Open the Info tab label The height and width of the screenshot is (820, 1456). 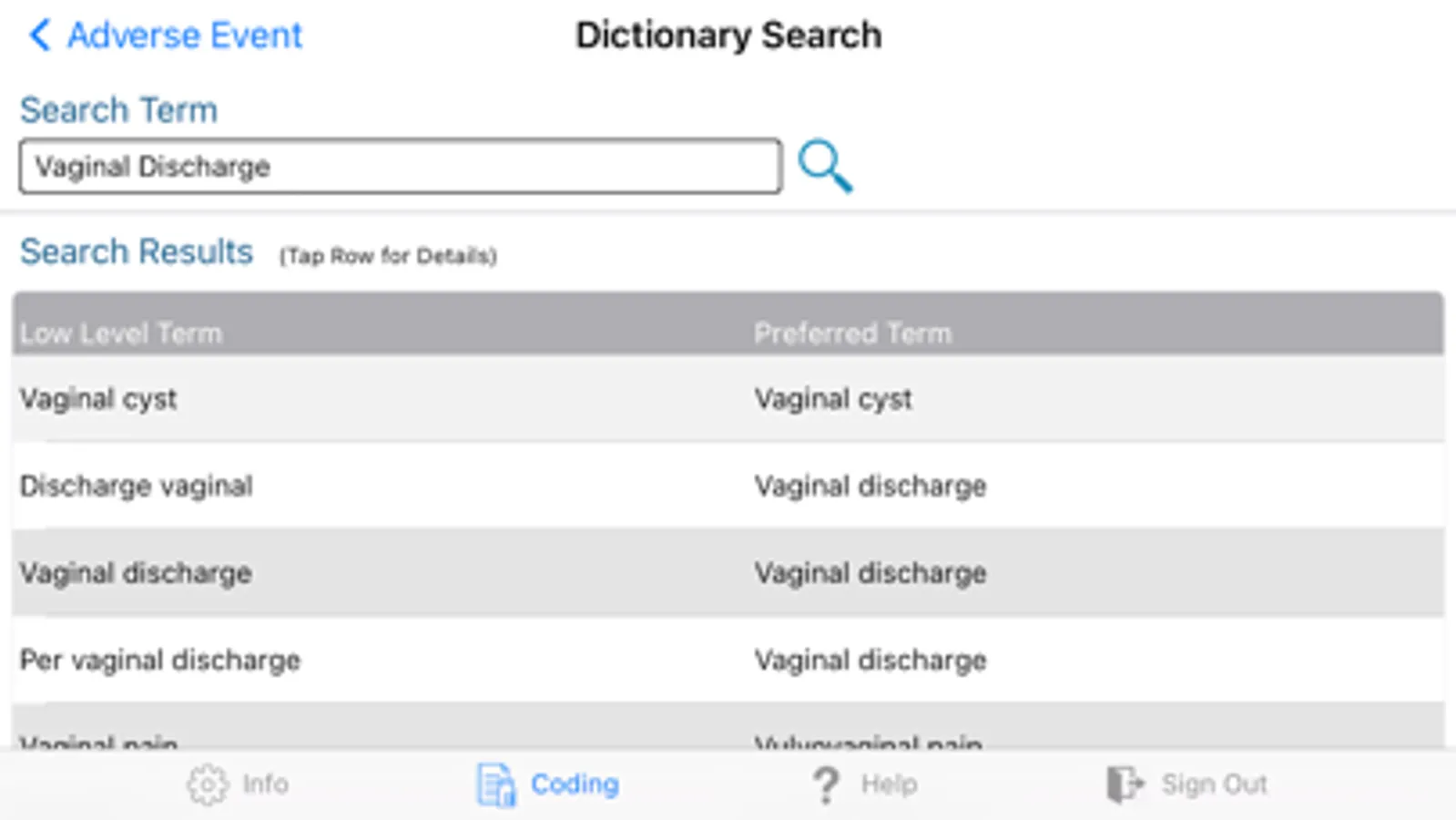[x=265, y=784]
